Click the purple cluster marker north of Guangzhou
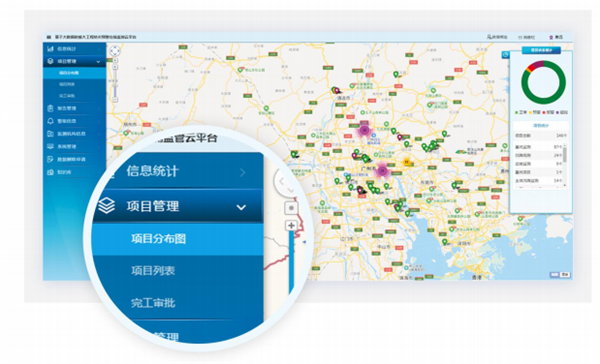600x364 pixels. 365,131
